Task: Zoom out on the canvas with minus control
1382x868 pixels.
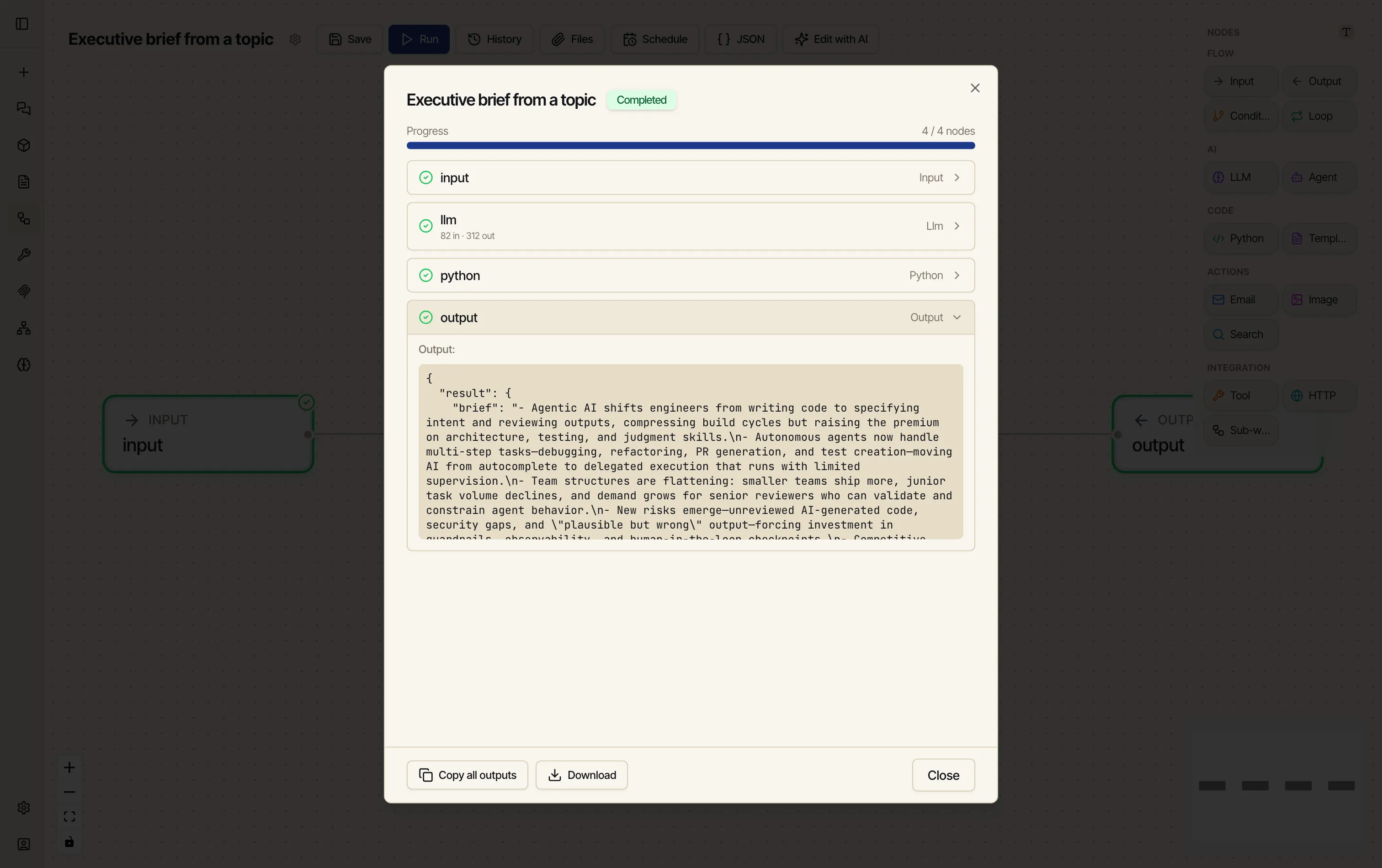Action: pyautogui.click(x=69, y=792)
